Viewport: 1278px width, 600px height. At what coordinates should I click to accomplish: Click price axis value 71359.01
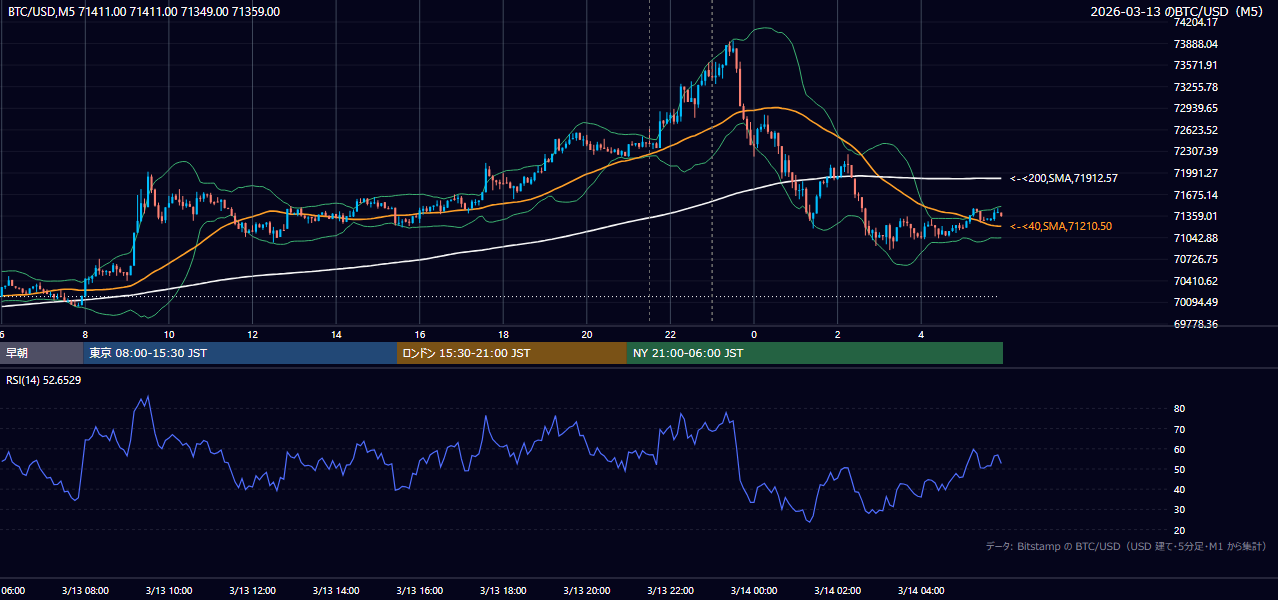(x=1196, y=216)
